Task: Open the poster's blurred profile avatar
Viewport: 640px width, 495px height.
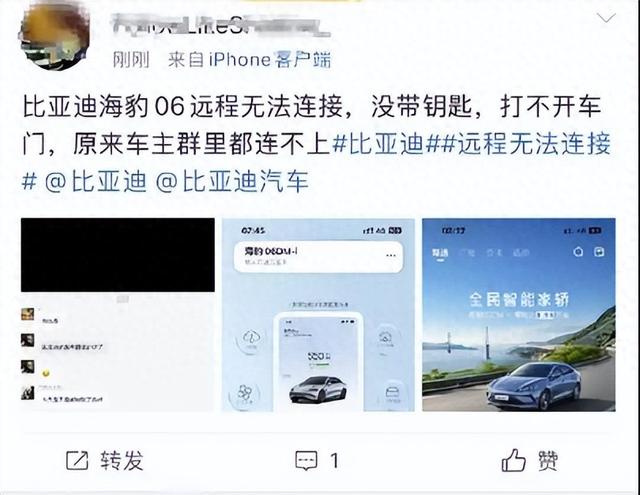Action: coord(53,34)
